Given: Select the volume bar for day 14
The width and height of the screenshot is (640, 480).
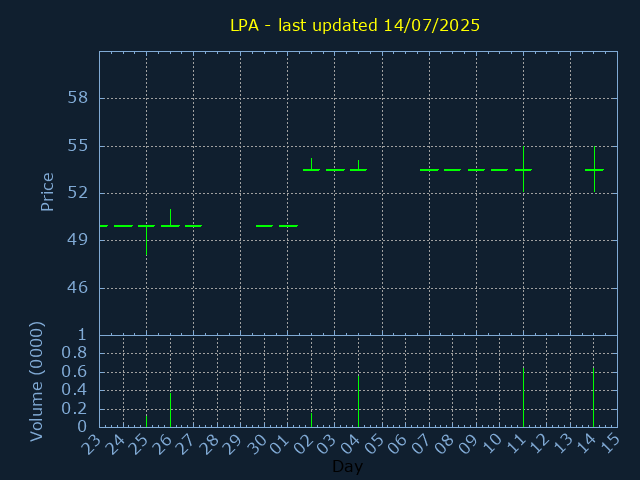Looking at the screenshot, I should point(593,397).
